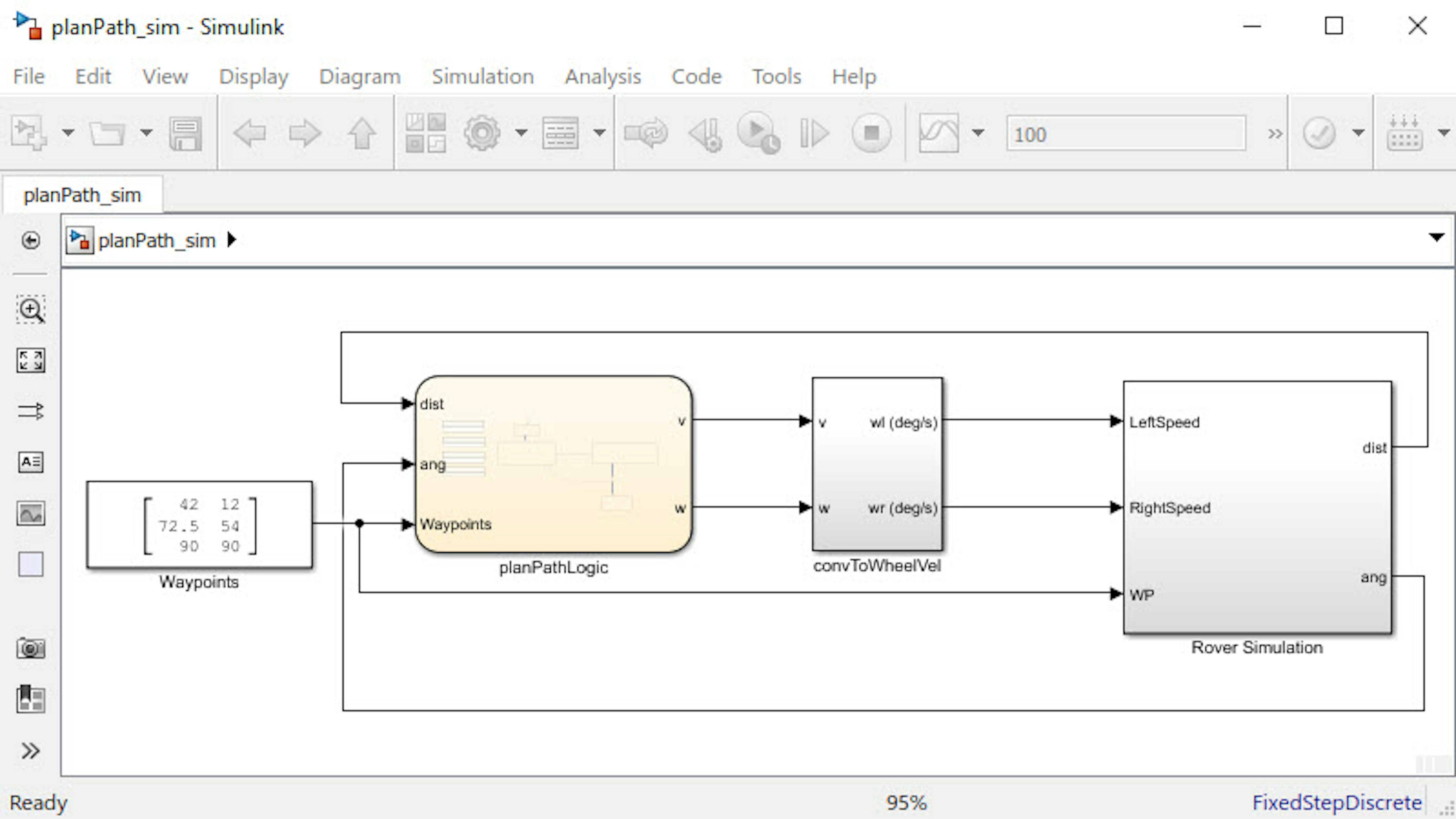Select the Waypoints constant block

(x=199, y=524)
